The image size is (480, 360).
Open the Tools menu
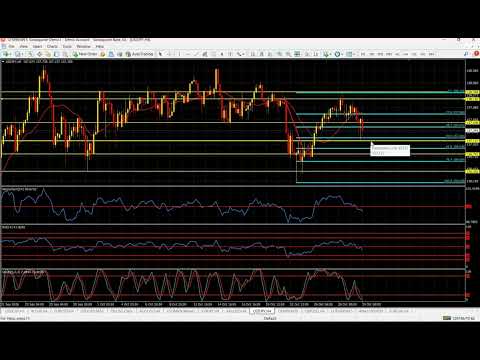coord(67,46)
